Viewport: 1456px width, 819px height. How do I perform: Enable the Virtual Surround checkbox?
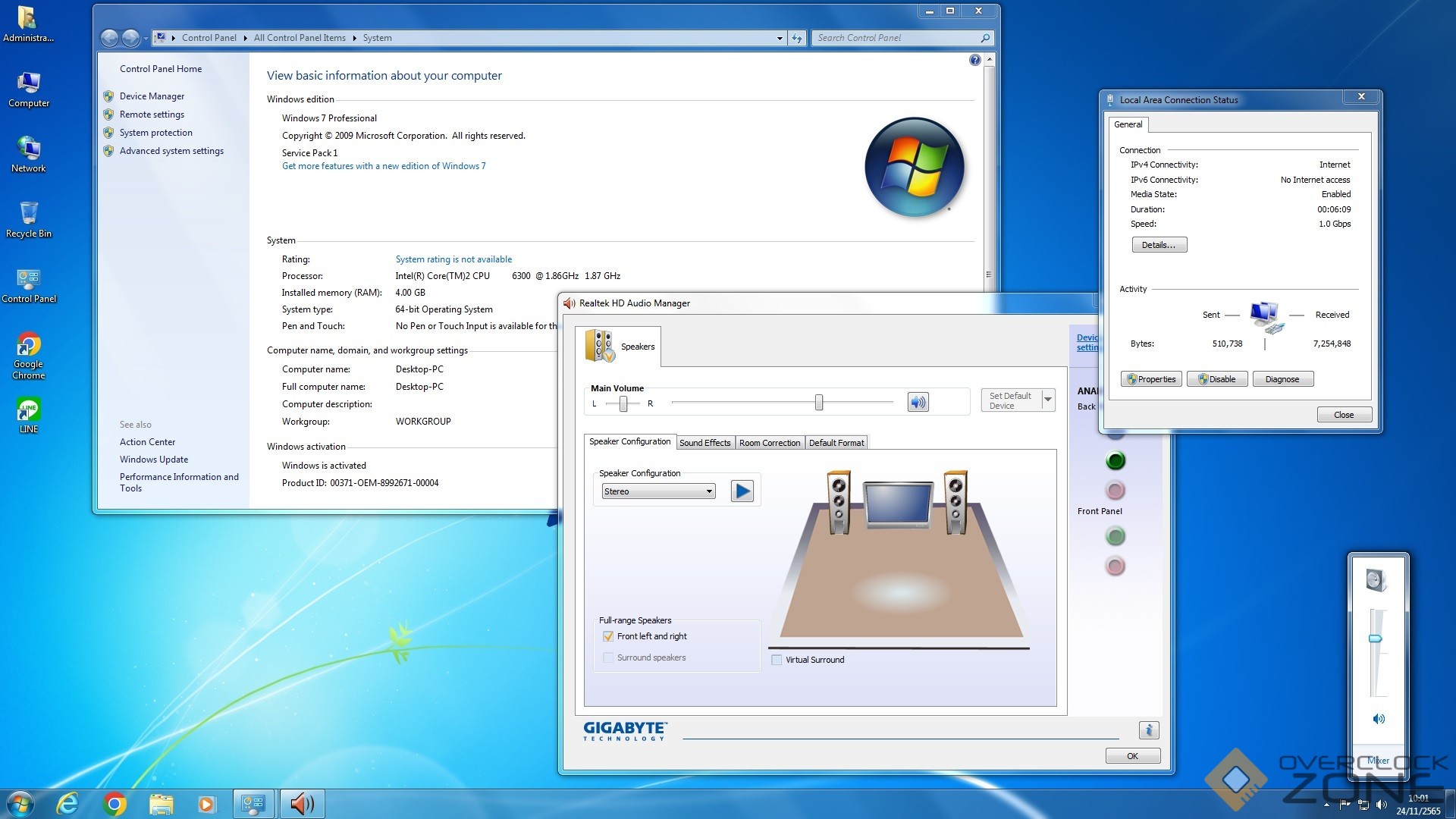[x=777, y=660]
